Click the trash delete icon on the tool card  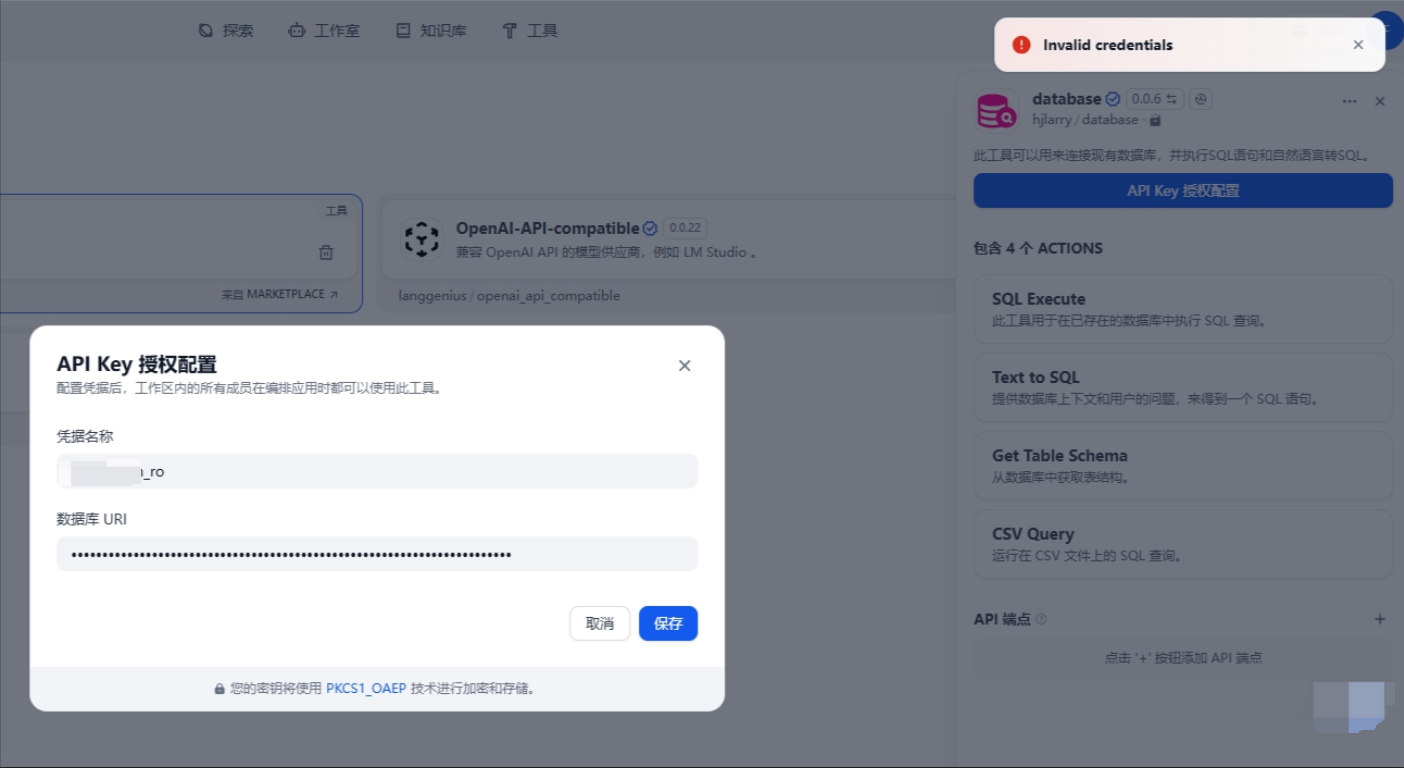[x=326, y=252]
